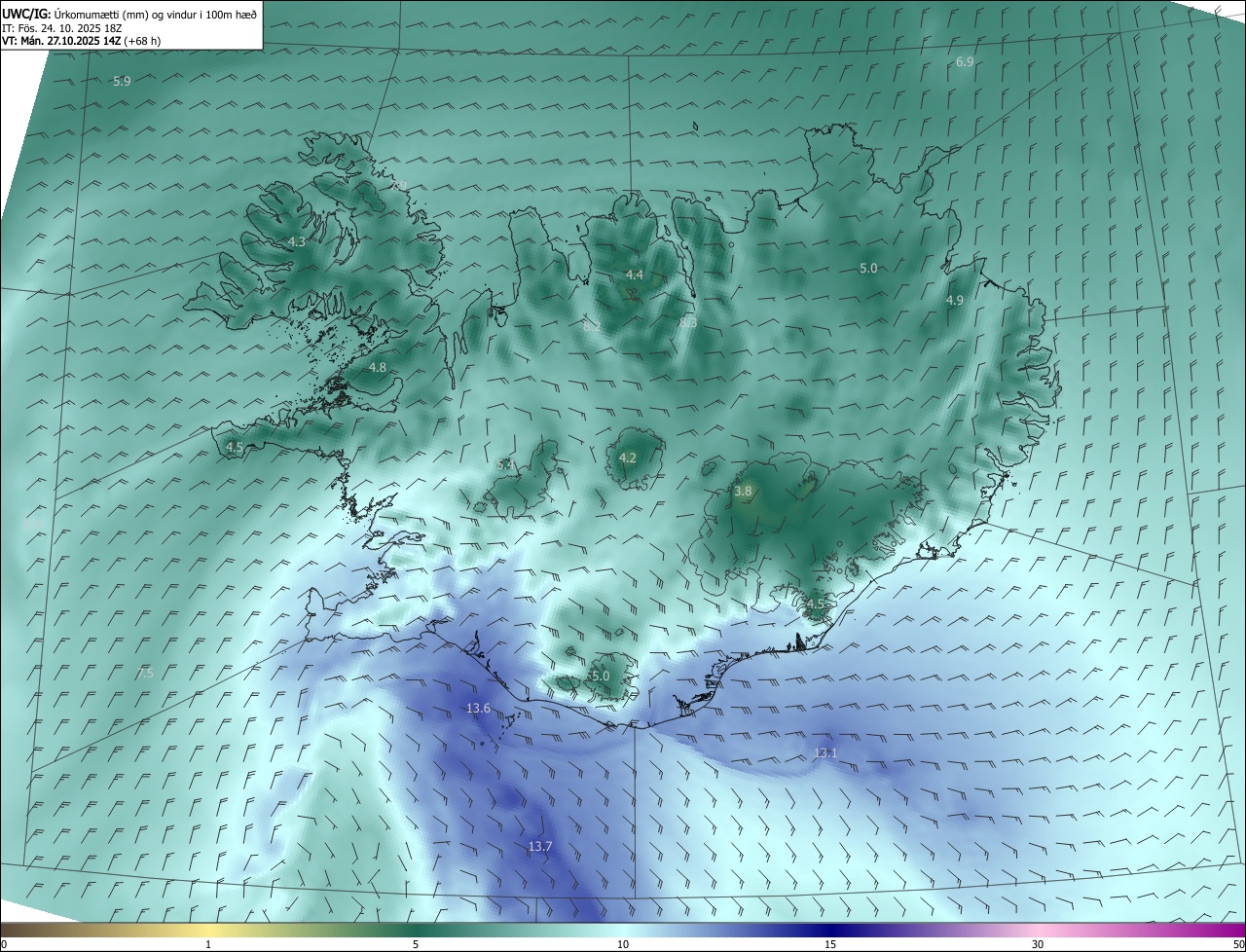
Task: Click the '10' tick on the color scale
Action: coord(623,945)
